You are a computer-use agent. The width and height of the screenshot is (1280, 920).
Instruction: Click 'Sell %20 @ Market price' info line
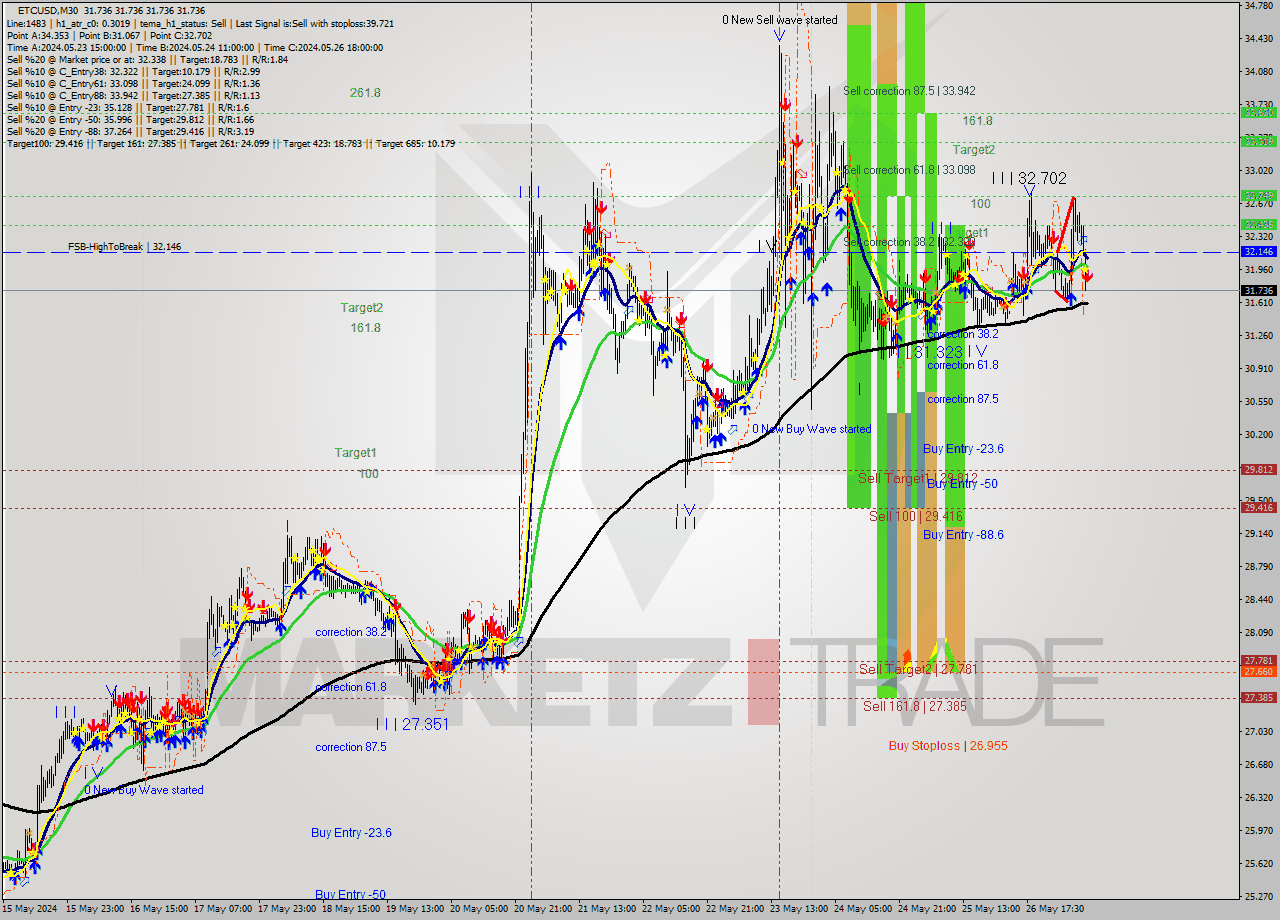pos(147,59)
